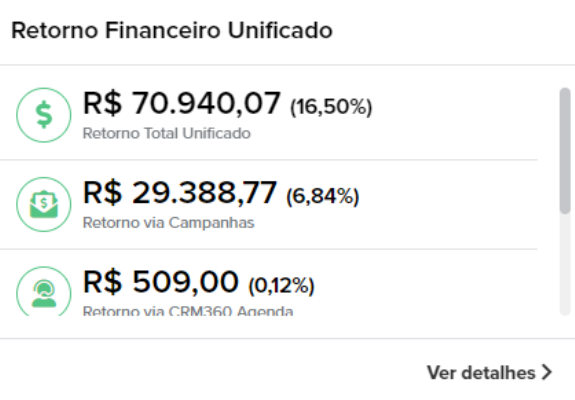The width and height of the screenshot is (575, 400).
Task: Click the 0,12% percentage
Action: 282,286
